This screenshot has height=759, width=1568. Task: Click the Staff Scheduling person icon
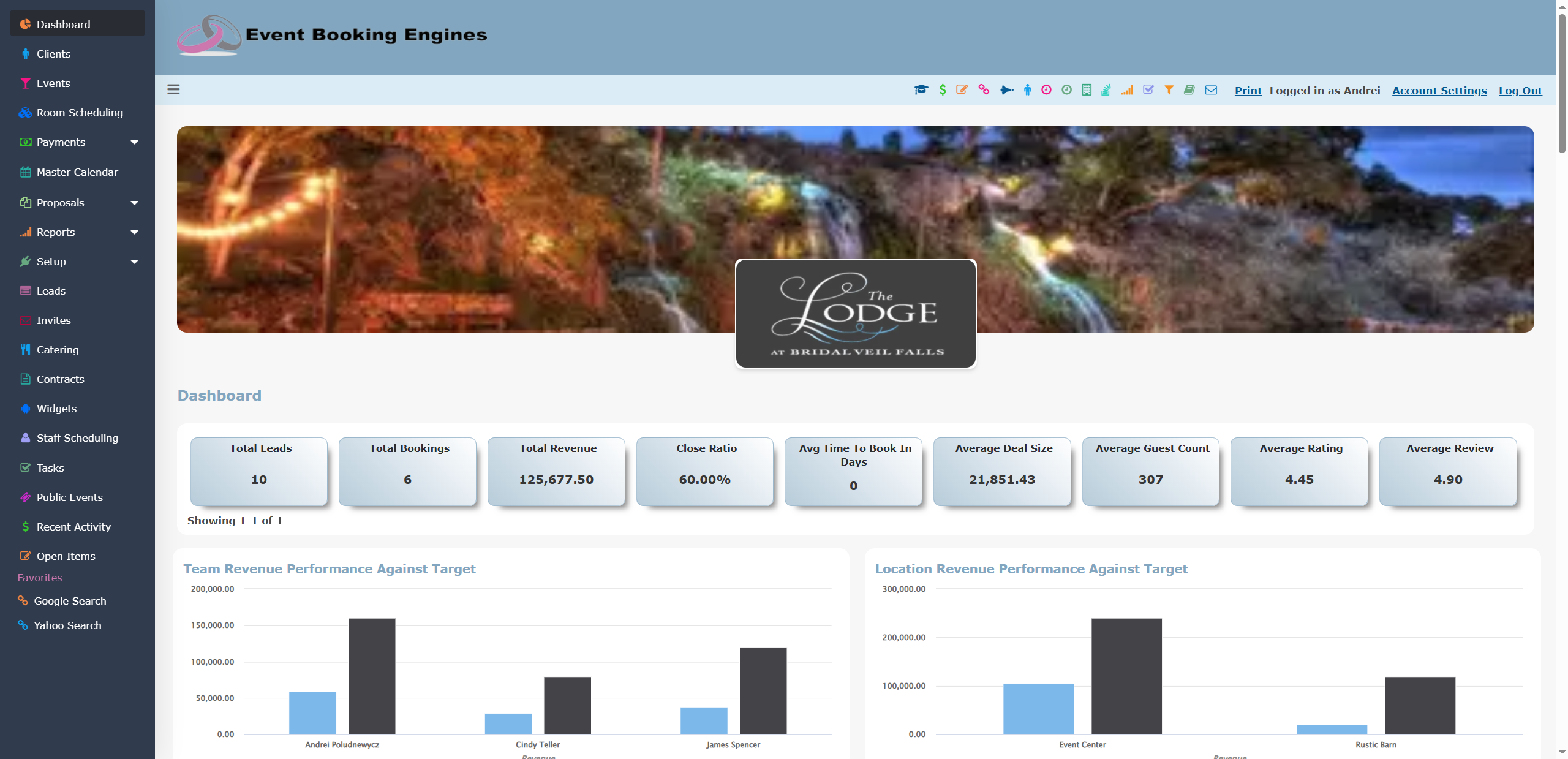point(25,438)
